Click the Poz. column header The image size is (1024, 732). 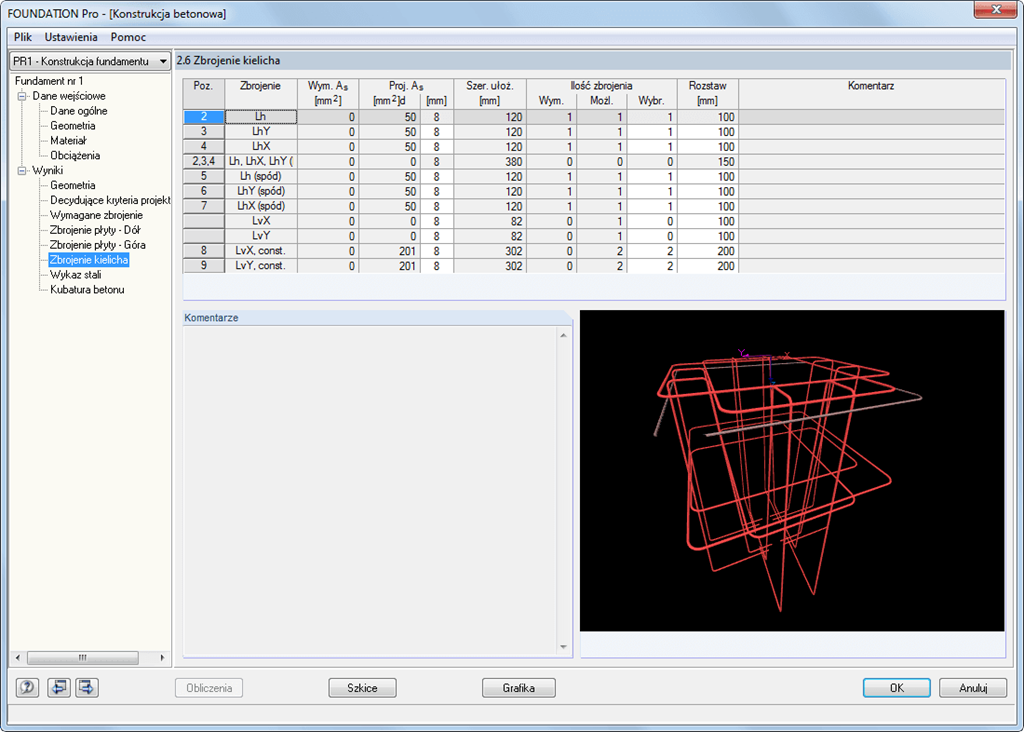(x=204, y=93)
